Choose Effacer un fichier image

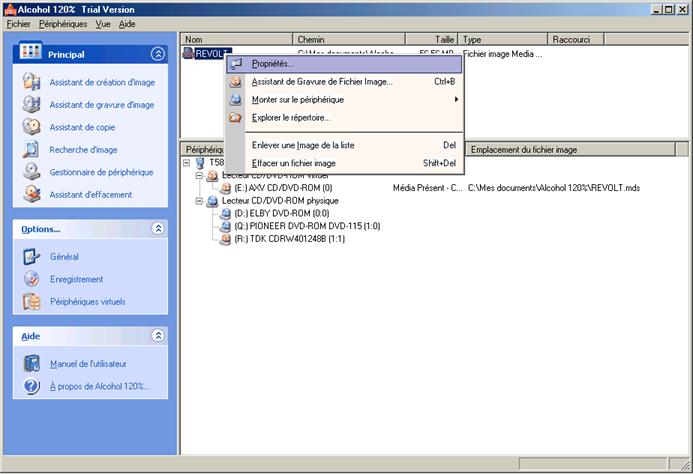click(344, 163)
